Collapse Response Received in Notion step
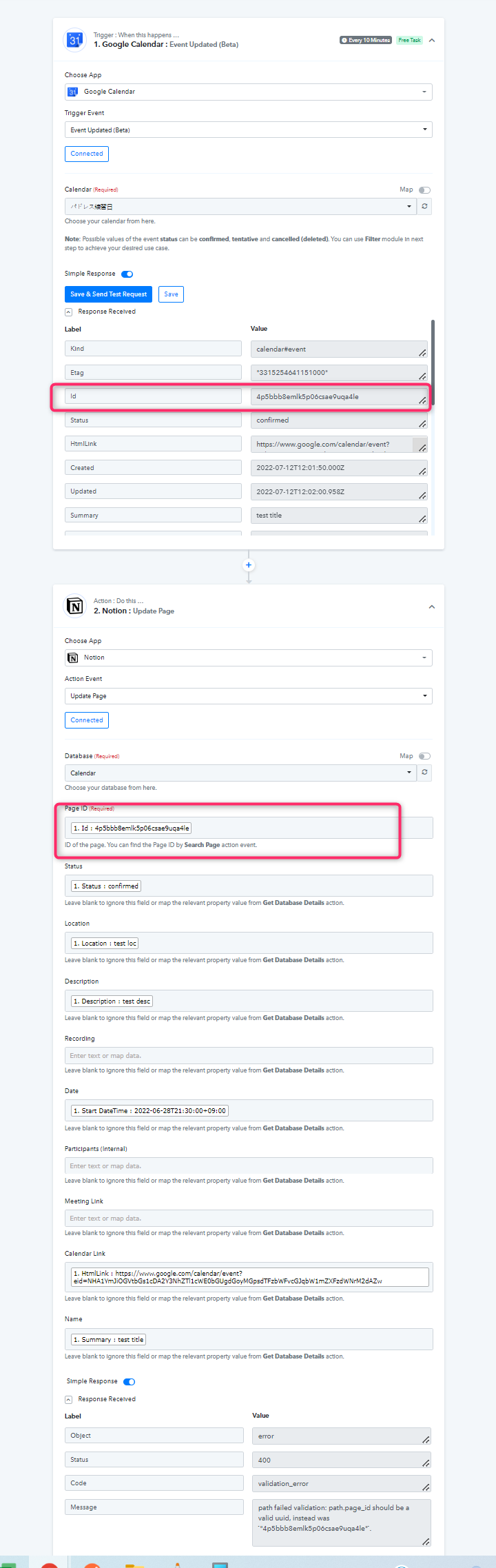Screen dimensions: 496x1568 (x=68, y=1399)
